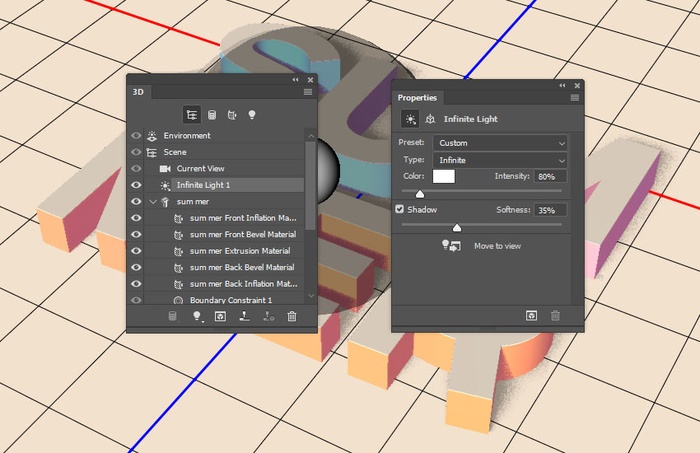Viewport: 700px width, 453px height.
Task: Toggle visibility of sum mer Extrusion Material
Action: (136, 251)
